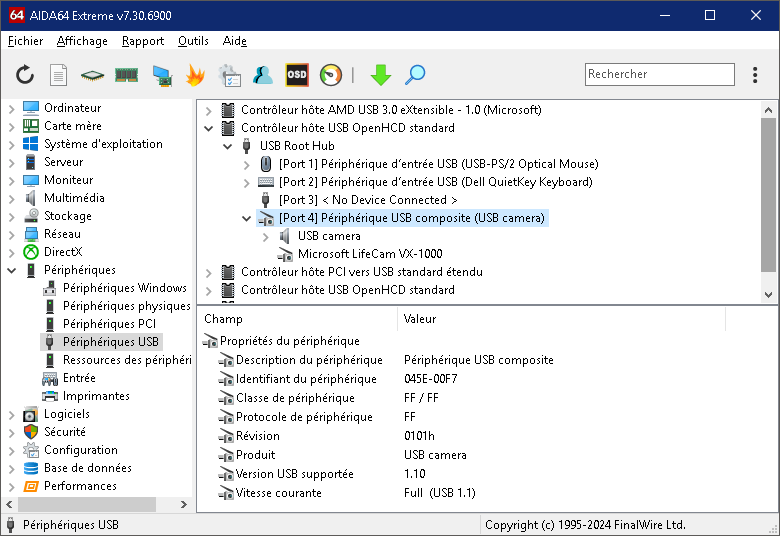This screenshot has height=536, width=780.
Task: Open the Affichage menu
Action: [82, 41]
